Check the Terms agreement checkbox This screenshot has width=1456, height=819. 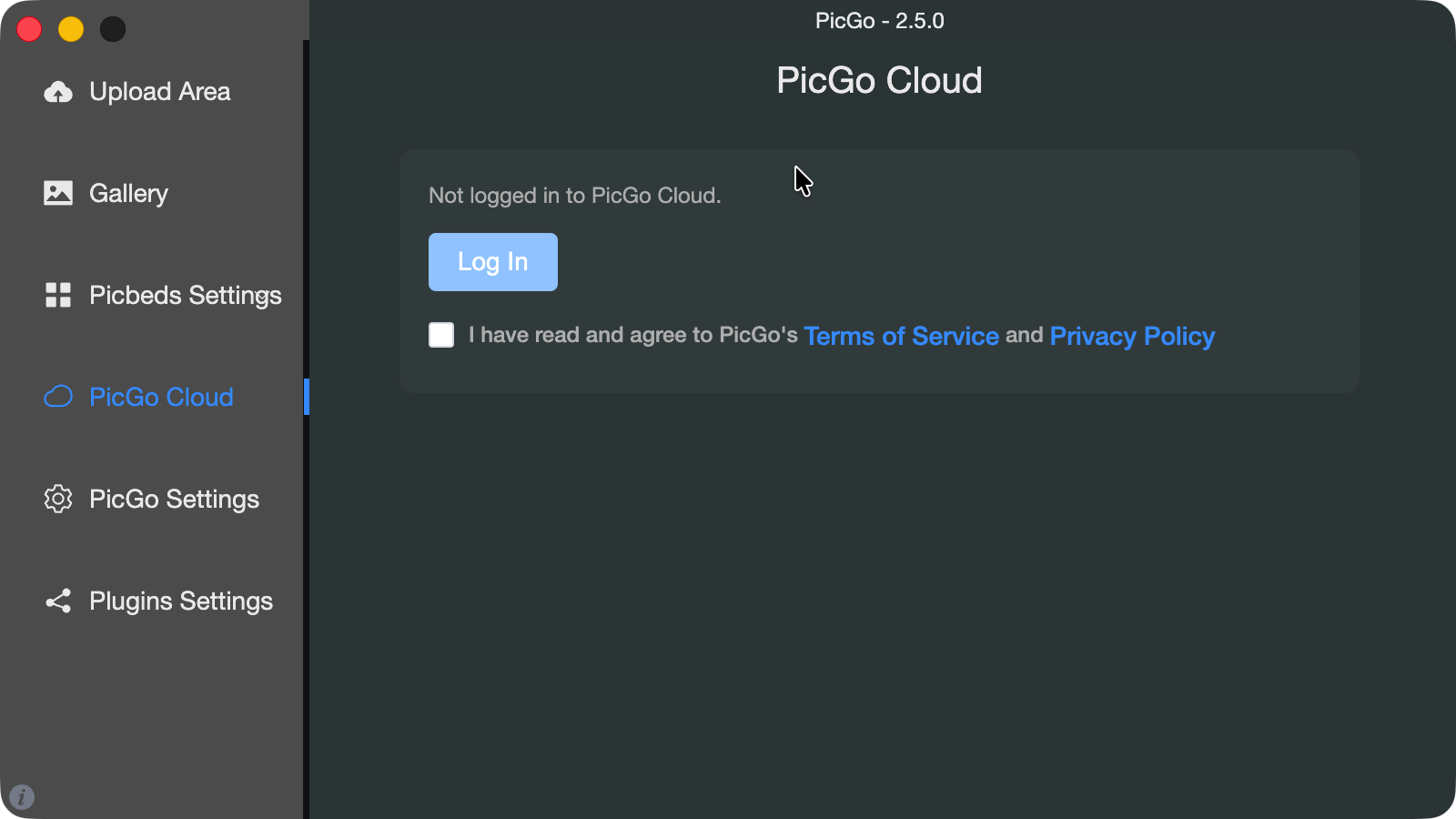pos(440,335)
